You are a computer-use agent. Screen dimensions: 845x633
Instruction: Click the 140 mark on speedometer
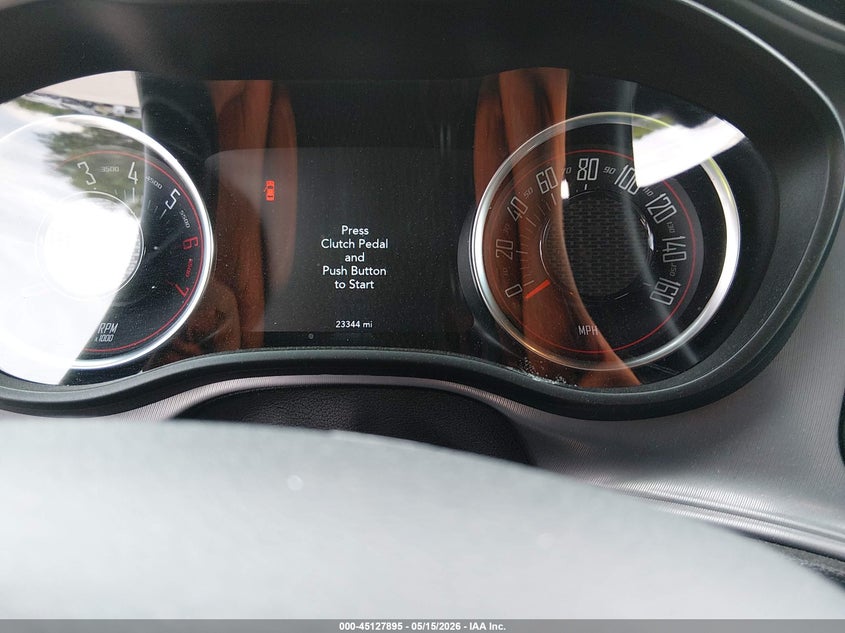point(674,248)
